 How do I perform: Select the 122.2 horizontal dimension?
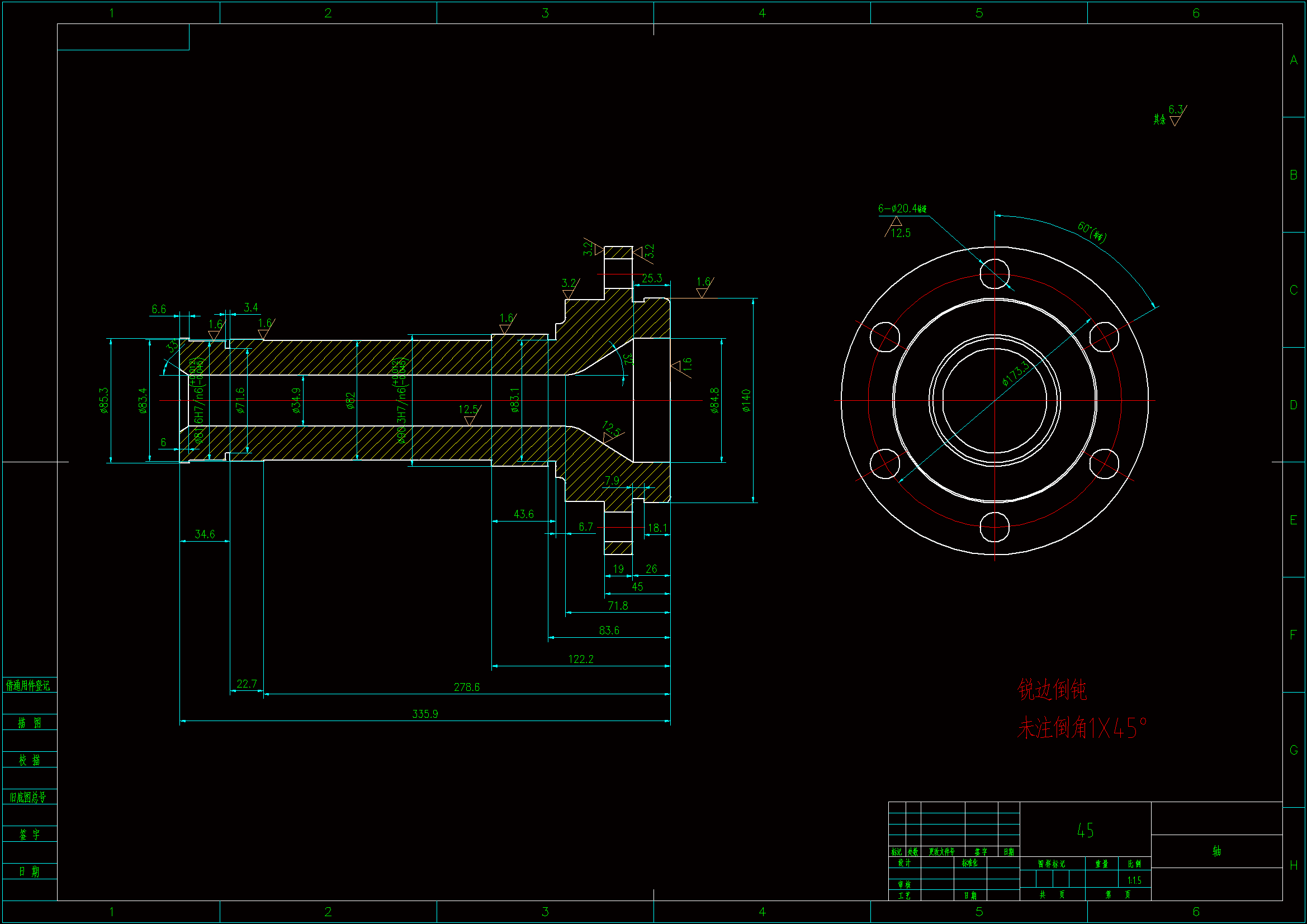[x=581, y=659]
